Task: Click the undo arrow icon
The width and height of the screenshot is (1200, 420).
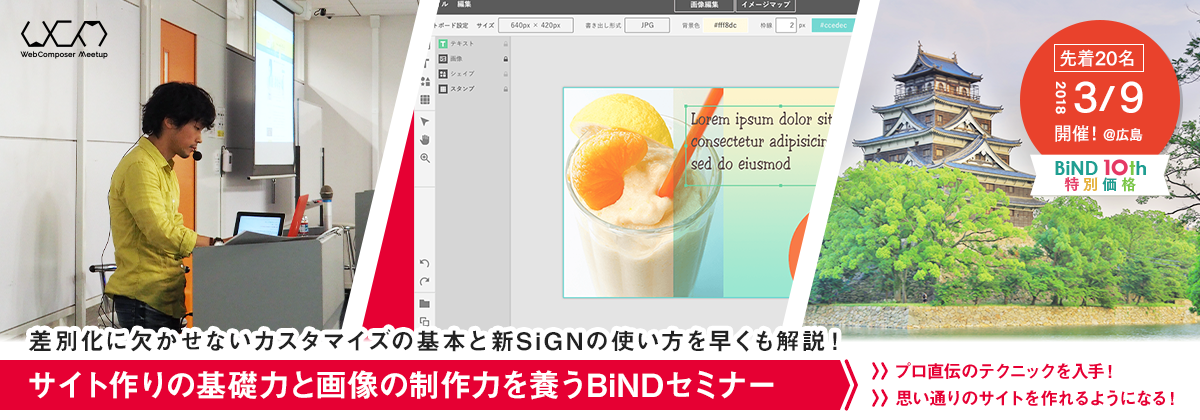Action: 425,263
